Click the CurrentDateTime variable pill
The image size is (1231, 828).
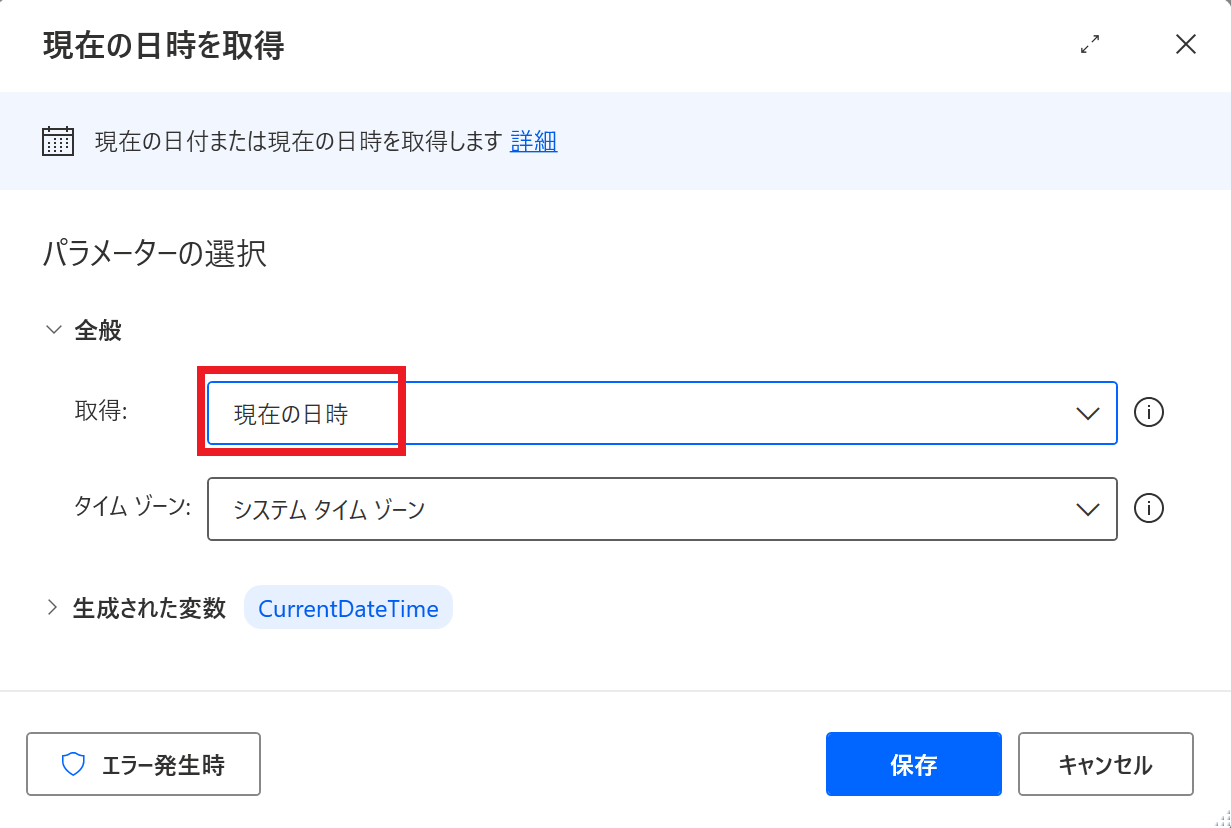348,607
